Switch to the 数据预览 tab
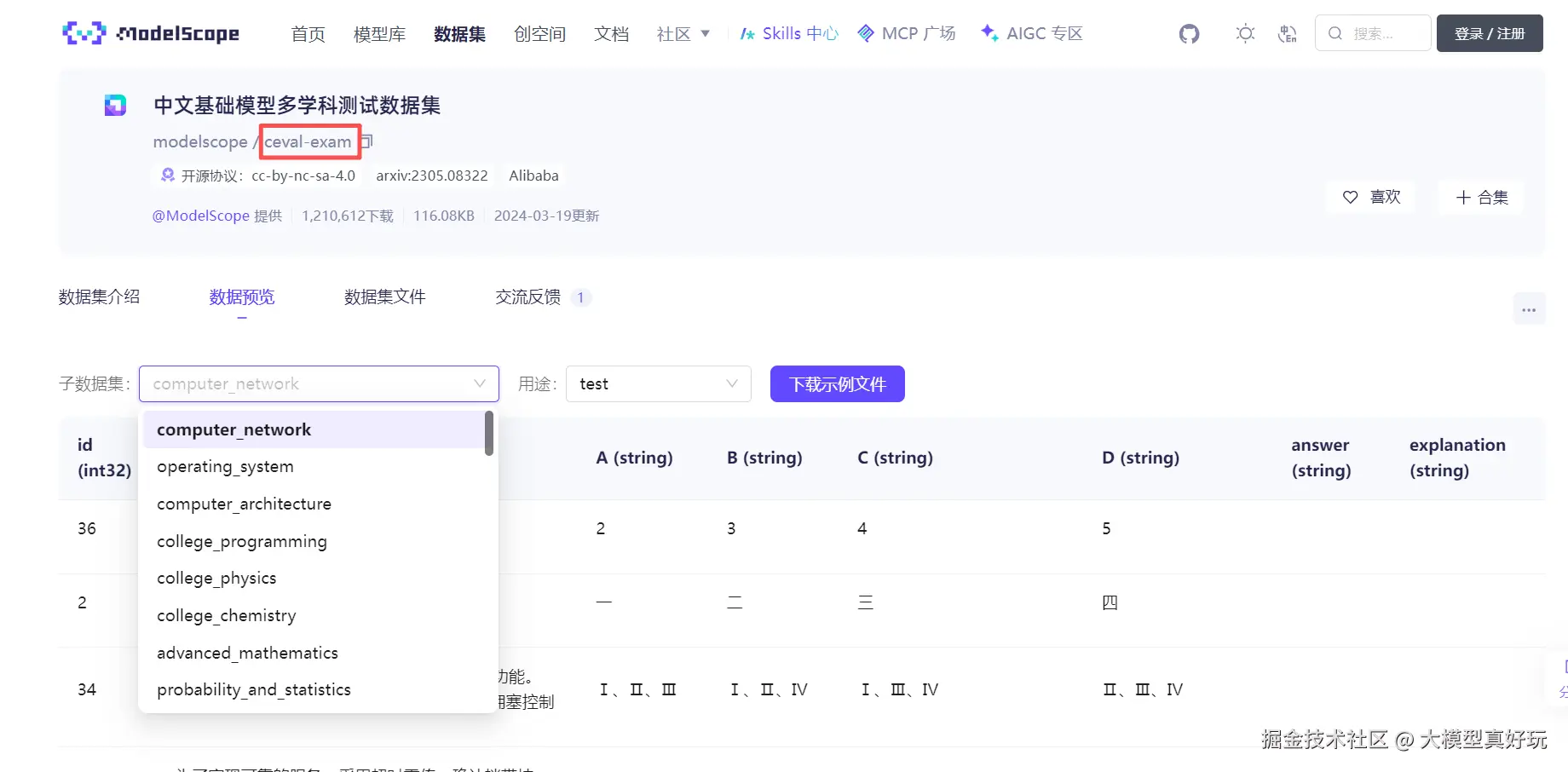The image size is (1568, 772). pyautogui.click(x=242, y=297)
